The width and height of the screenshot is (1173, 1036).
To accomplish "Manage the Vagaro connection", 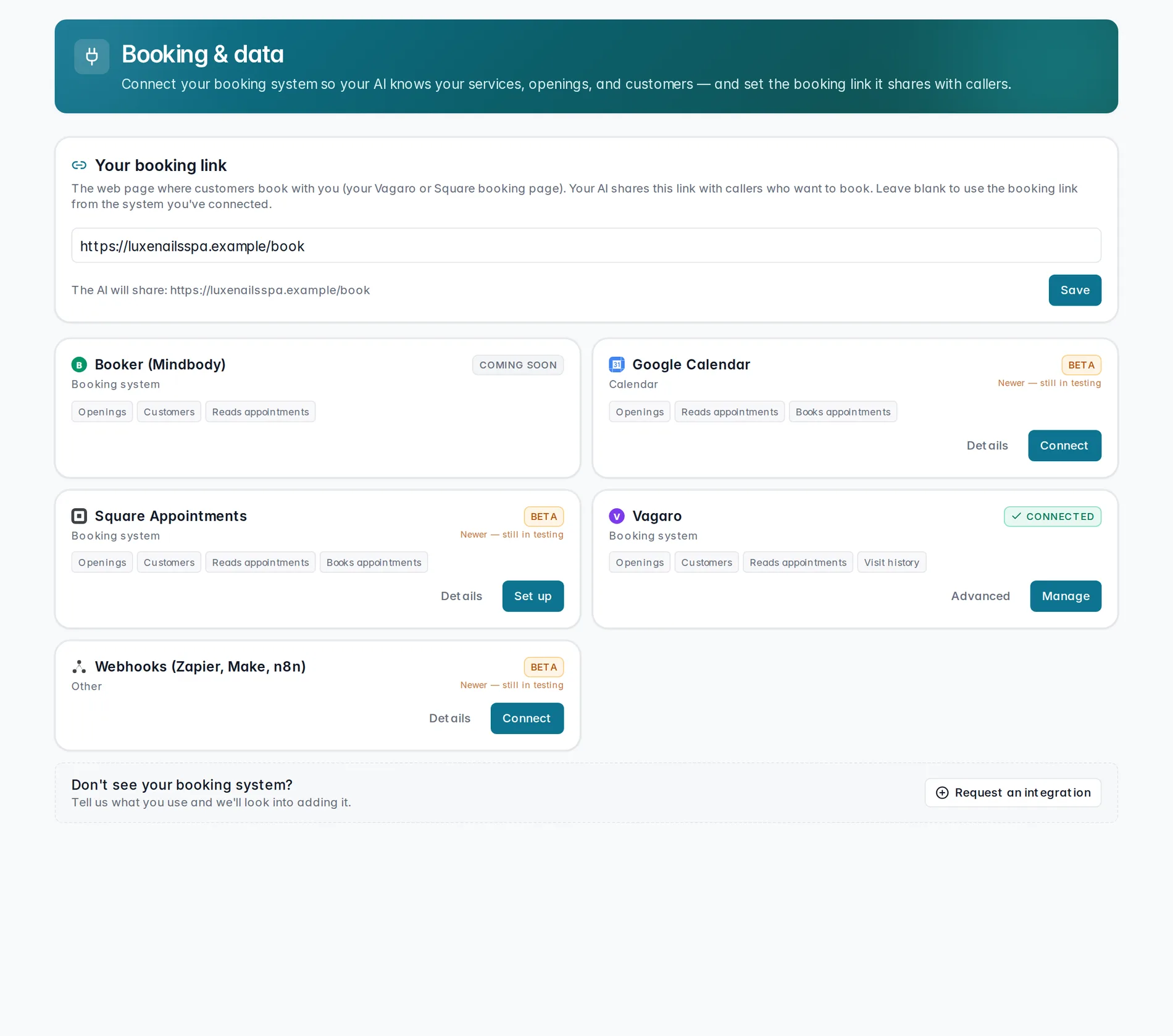I will pos(1066,596).
